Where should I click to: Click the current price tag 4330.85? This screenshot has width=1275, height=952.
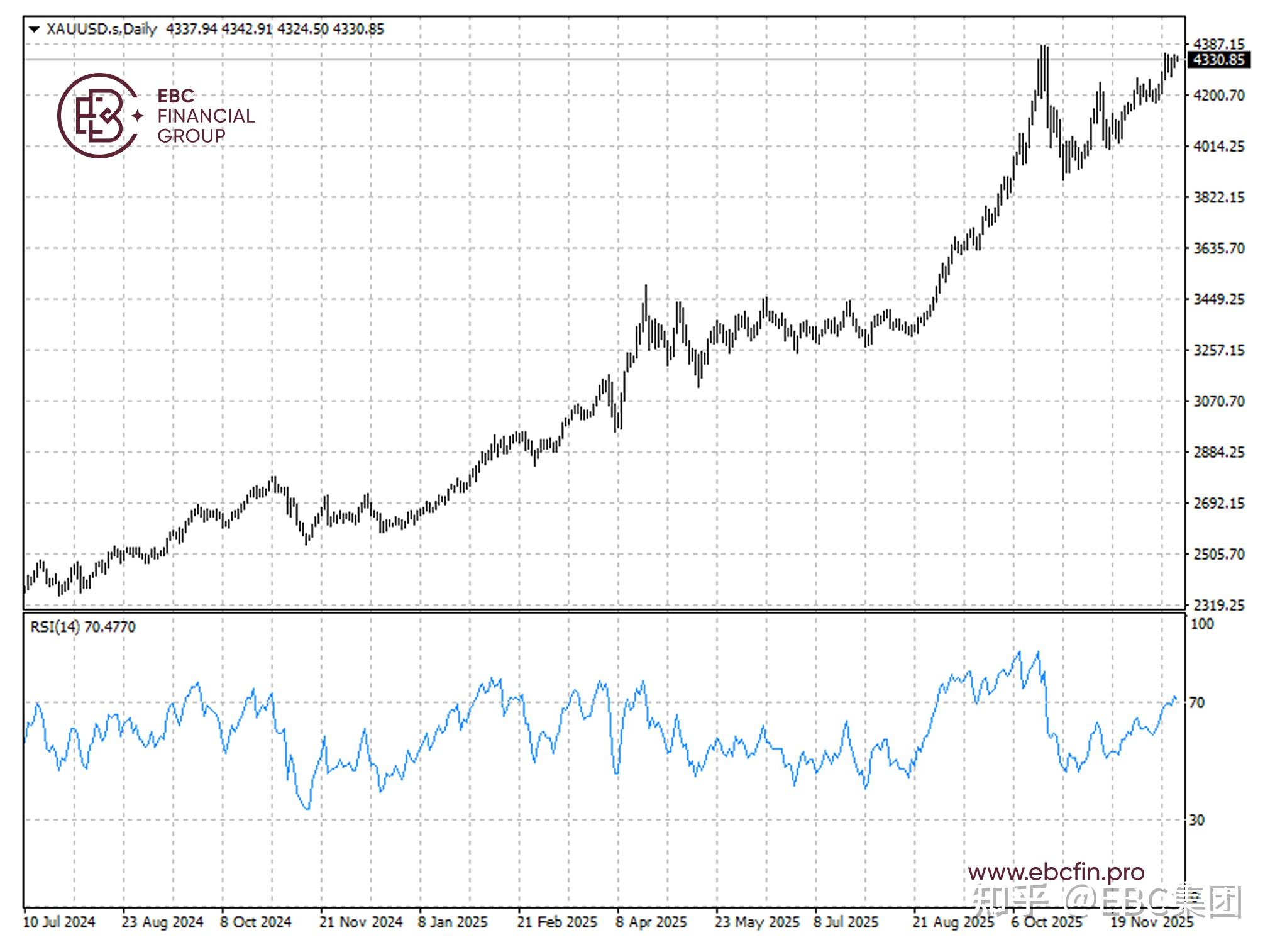point(1218,60)
